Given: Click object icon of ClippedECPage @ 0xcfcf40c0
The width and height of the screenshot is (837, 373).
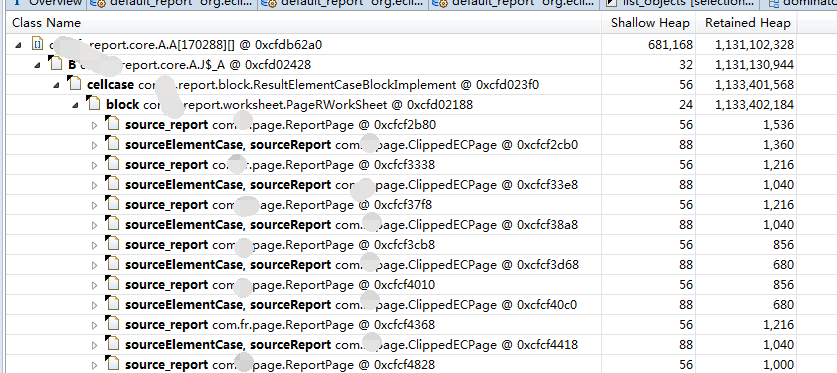Looking at the screenshot, I should (112, 304).
